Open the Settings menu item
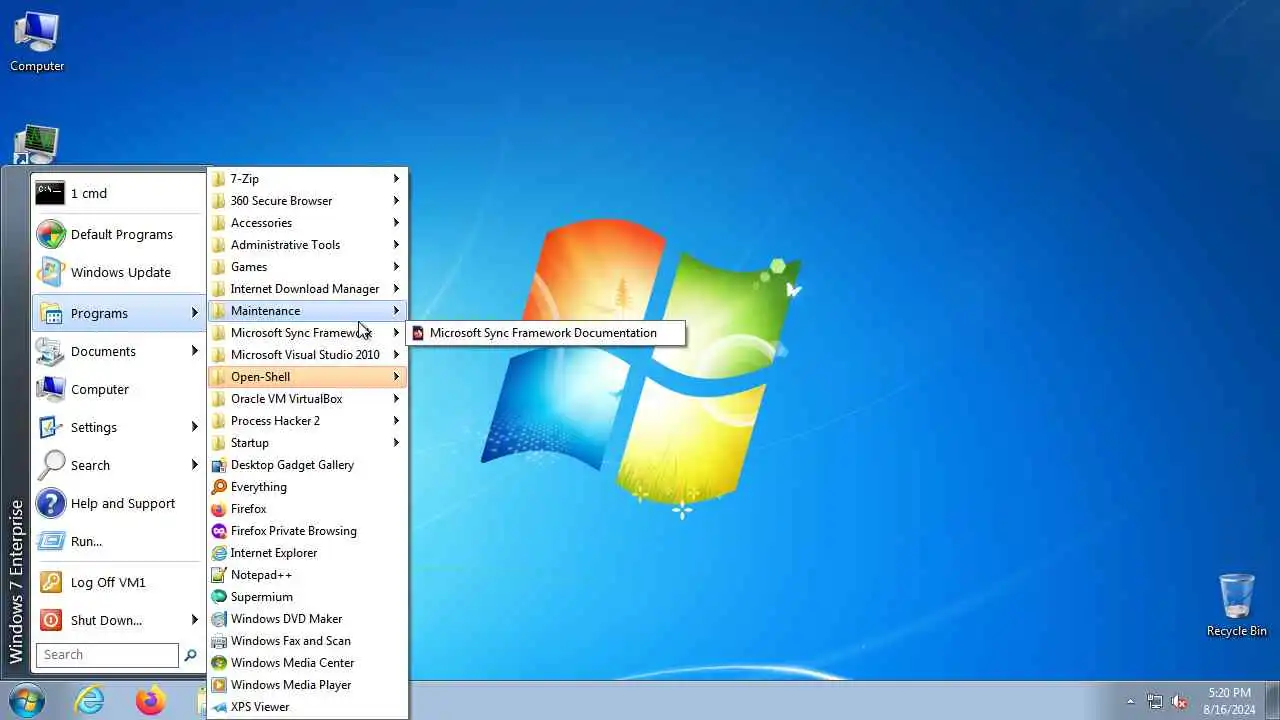The height and width of the screenshot is (720, 1280). pos(118,427)
